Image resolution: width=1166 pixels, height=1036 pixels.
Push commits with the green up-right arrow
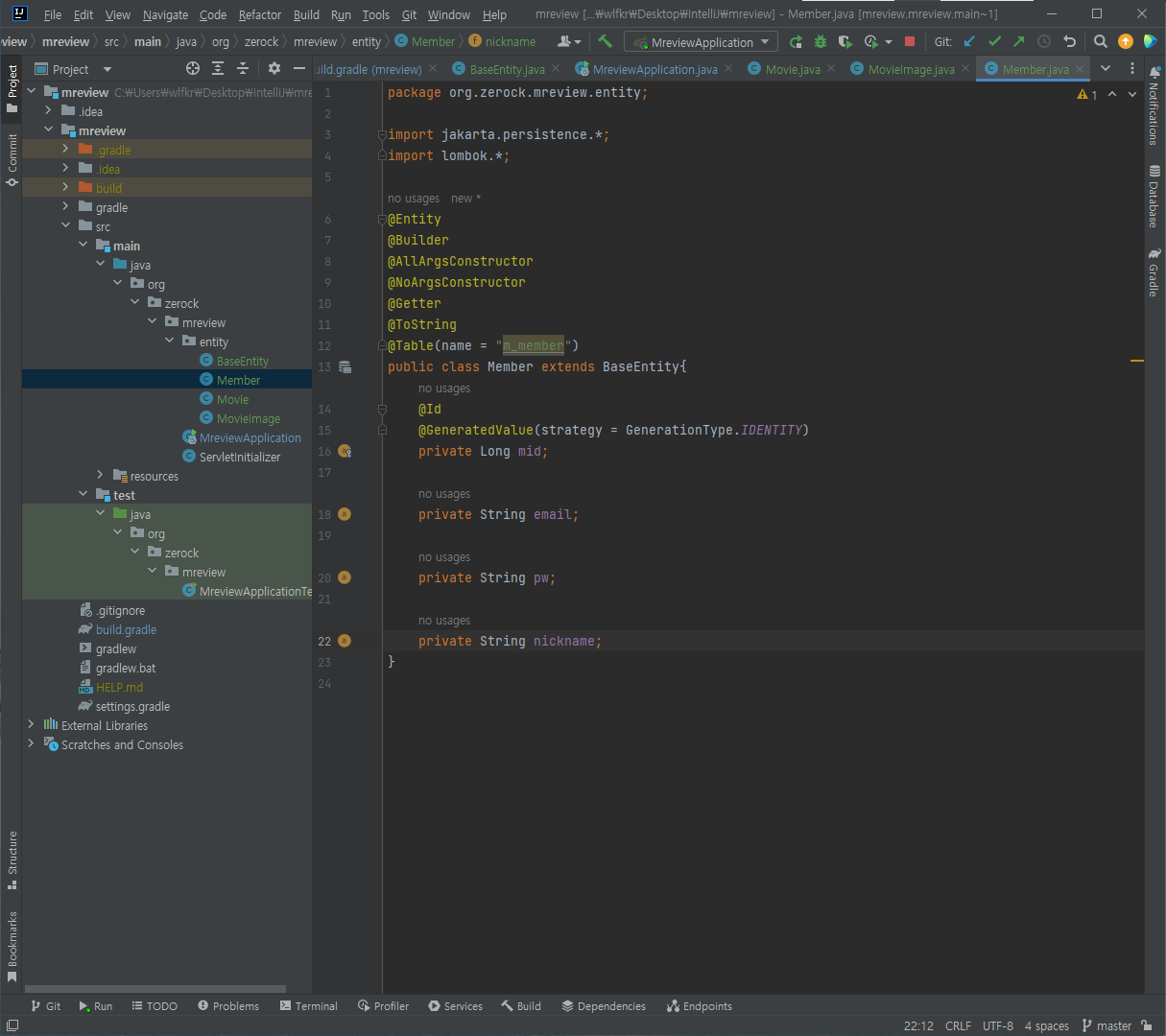tap(1019, 41)
